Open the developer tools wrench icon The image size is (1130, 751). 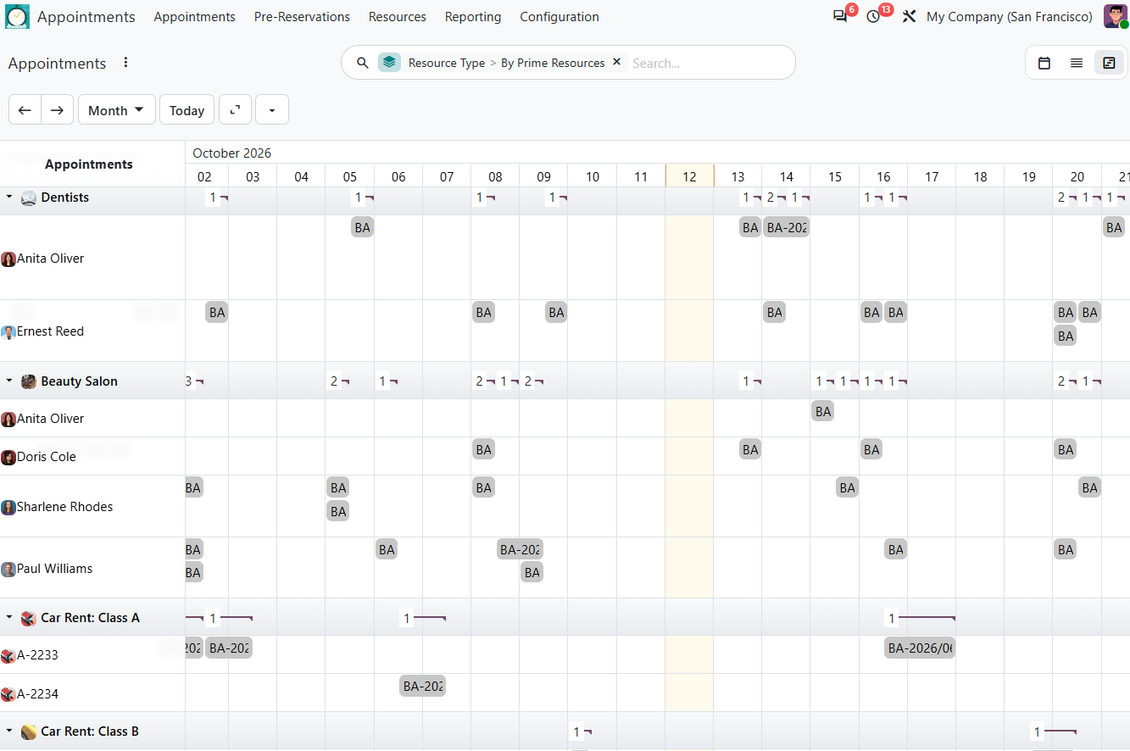coord(909,16)
